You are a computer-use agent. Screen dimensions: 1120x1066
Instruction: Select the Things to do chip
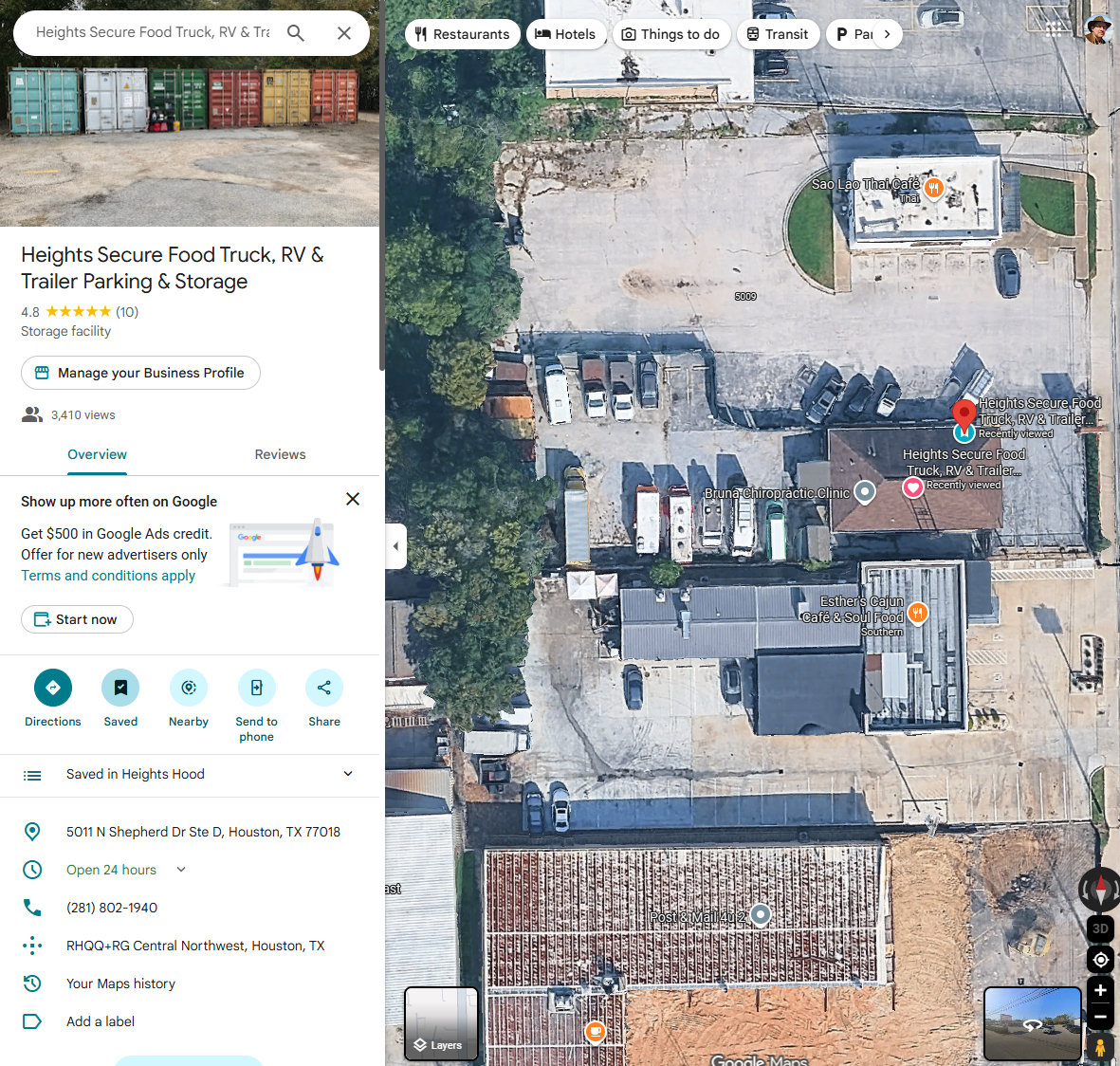pos(670,34)
